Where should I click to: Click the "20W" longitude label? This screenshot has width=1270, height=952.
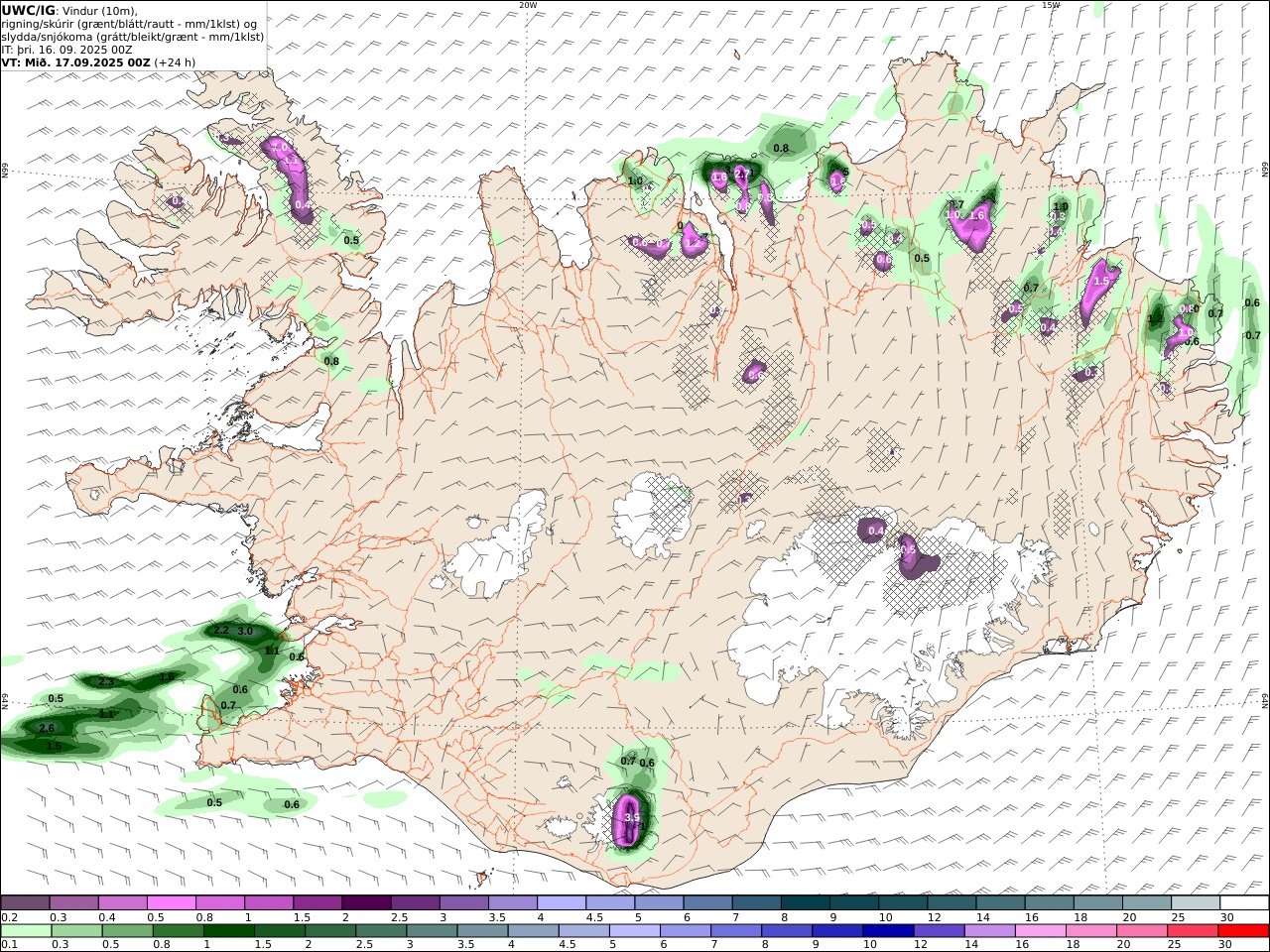coord(528,5)
